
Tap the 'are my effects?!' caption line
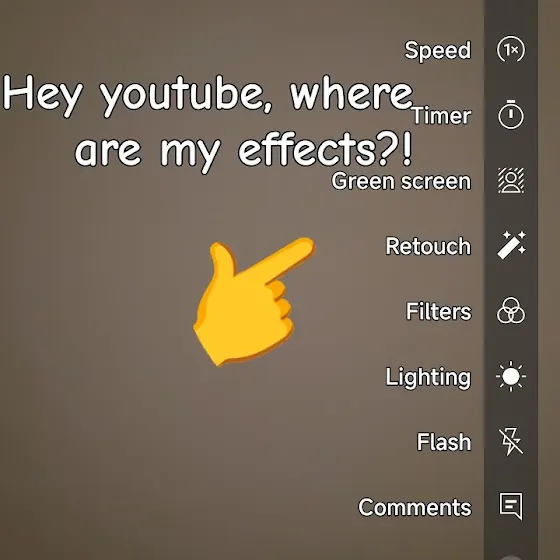(243, 151)
